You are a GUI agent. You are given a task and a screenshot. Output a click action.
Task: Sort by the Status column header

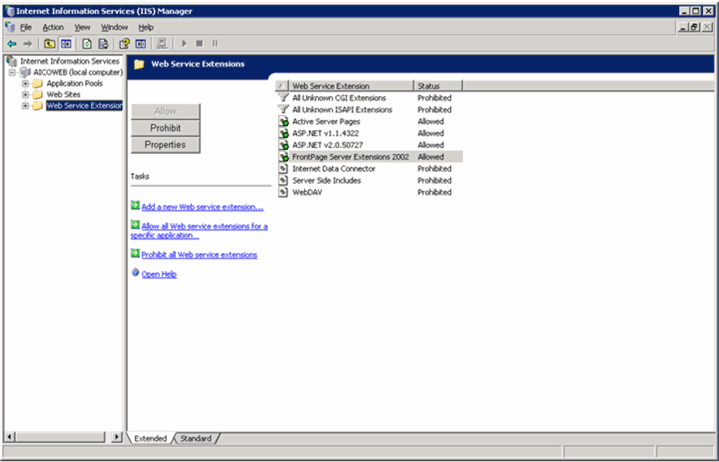[x=438, y=86]
